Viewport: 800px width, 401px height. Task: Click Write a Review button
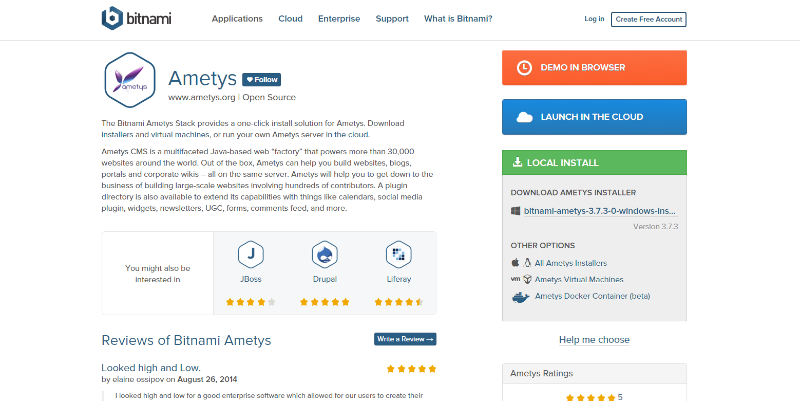[405, 339]
